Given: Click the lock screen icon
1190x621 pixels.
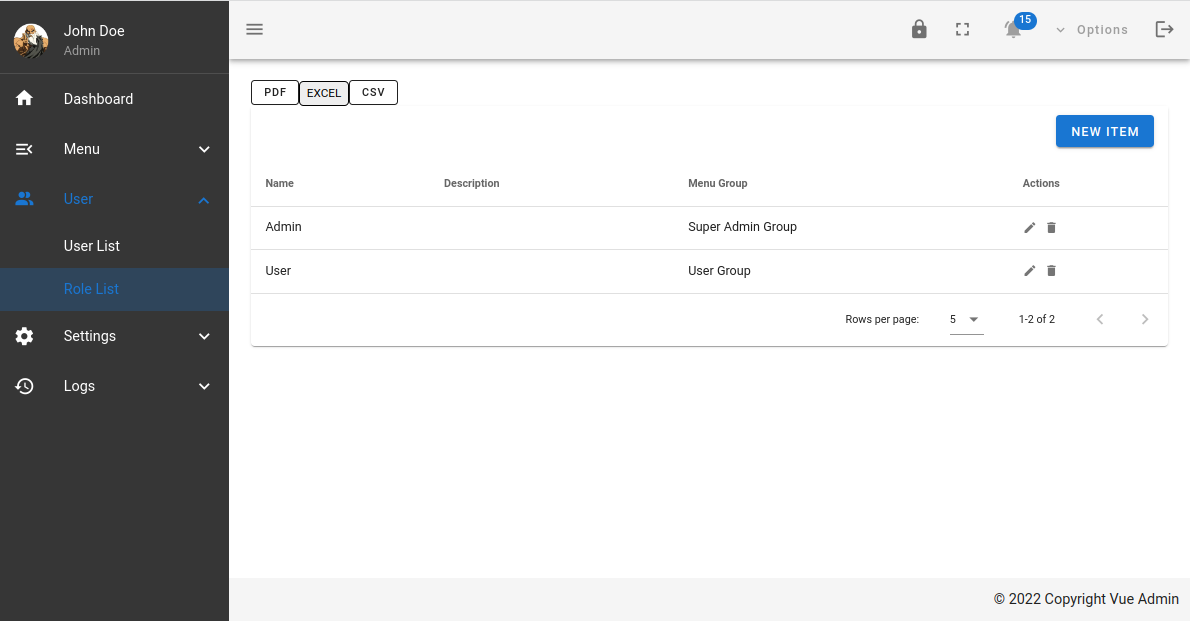Looking at the screenshot, I should 919,30.
